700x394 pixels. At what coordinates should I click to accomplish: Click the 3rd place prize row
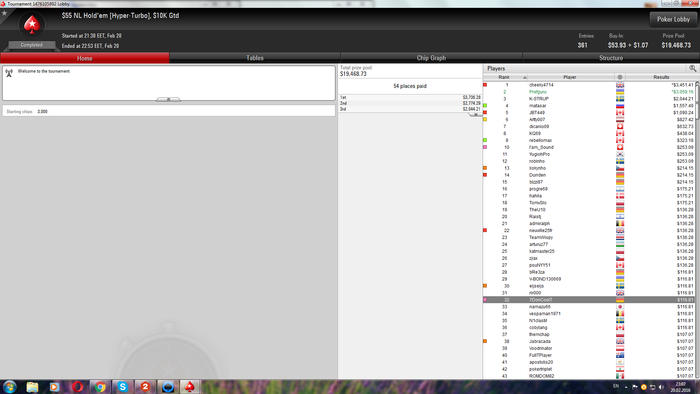point(410,109)
